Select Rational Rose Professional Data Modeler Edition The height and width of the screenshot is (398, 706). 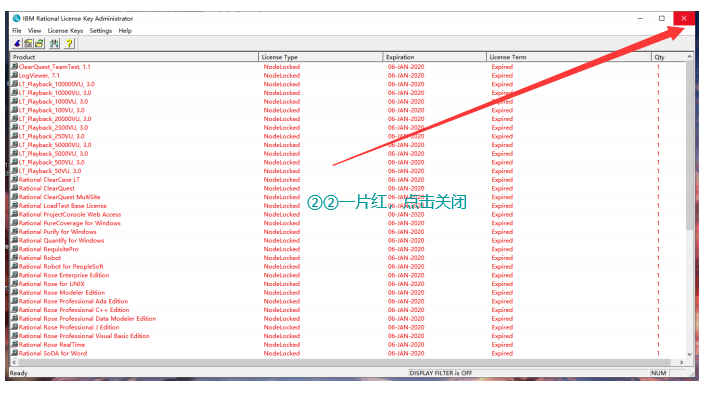coord(348,318)
